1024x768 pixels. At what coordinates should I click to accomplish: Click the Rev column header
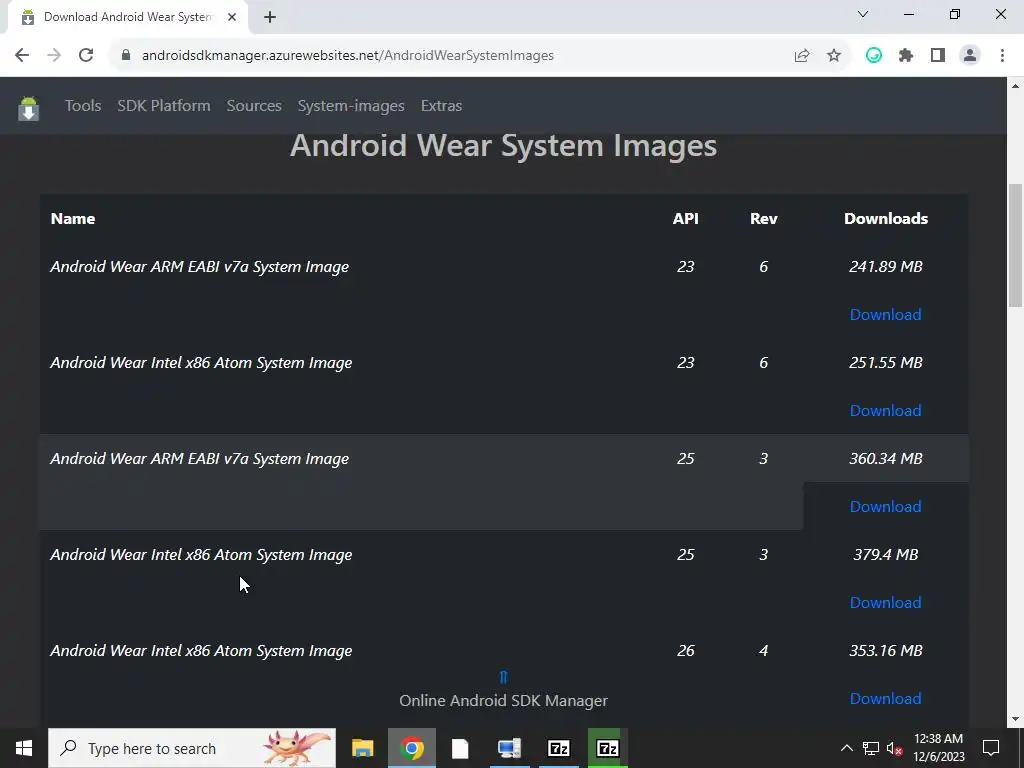(763, 219)
